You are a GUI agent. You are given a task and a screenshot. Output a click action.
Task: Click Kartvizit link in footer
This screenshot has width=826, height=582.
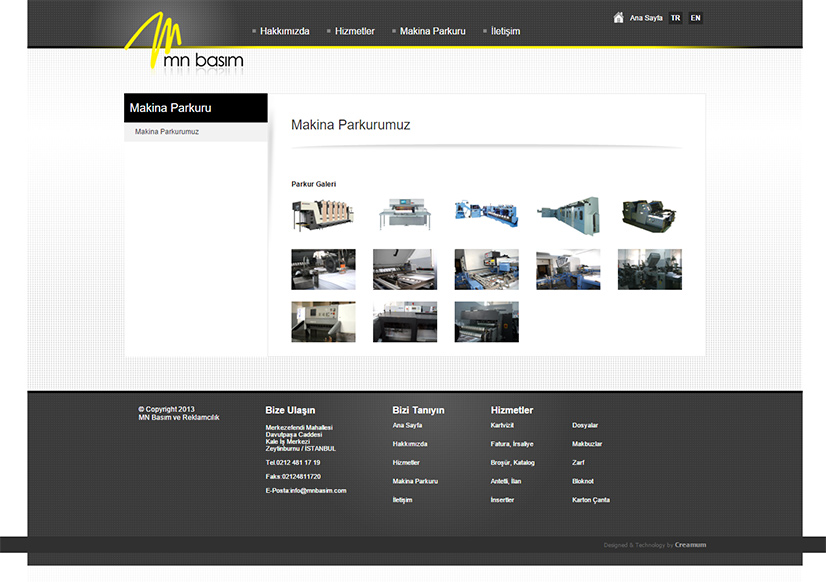tap(502, 426)
